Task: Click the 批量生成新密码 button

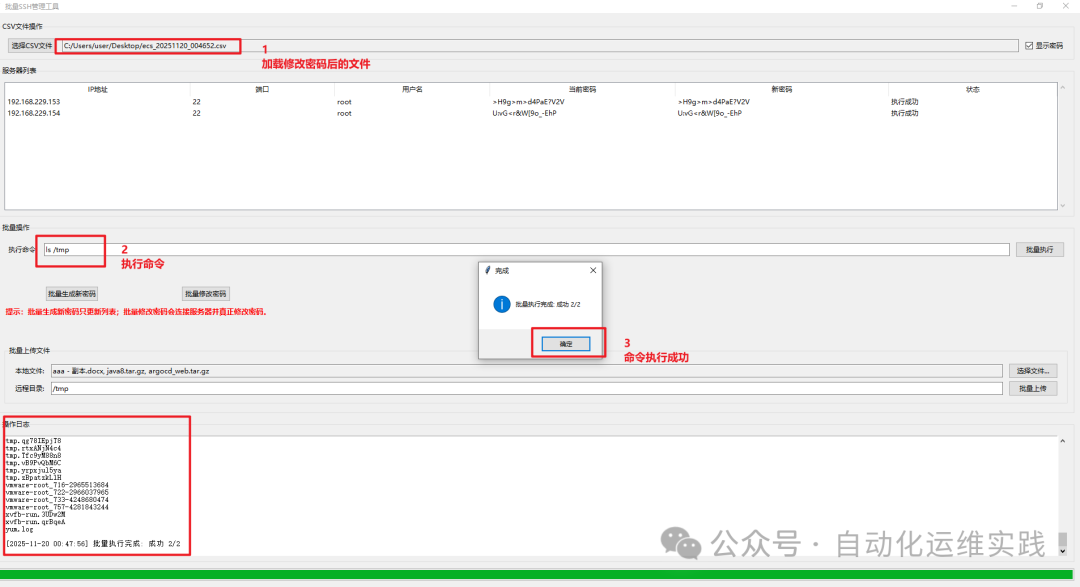Action: tap(72, 294)
